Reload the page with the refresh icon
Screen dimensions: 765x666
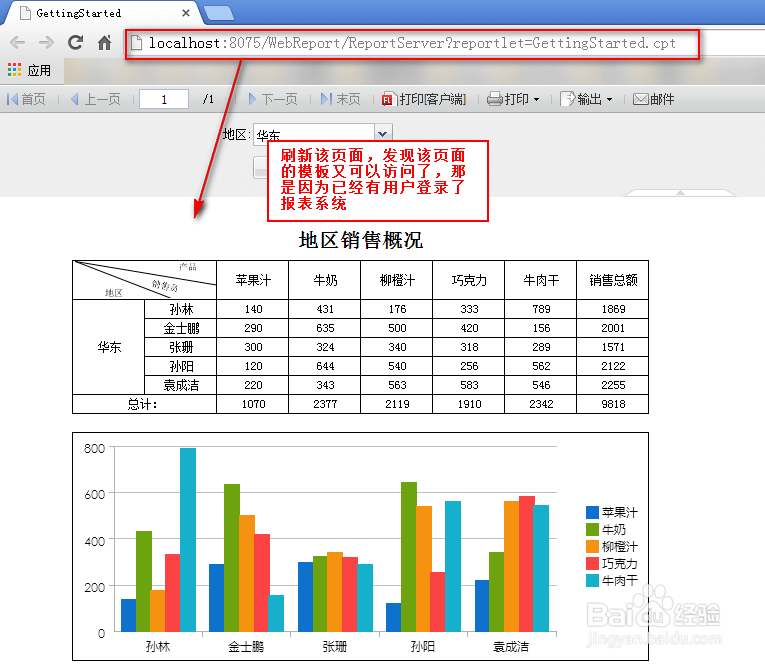[x=75, y=43]
